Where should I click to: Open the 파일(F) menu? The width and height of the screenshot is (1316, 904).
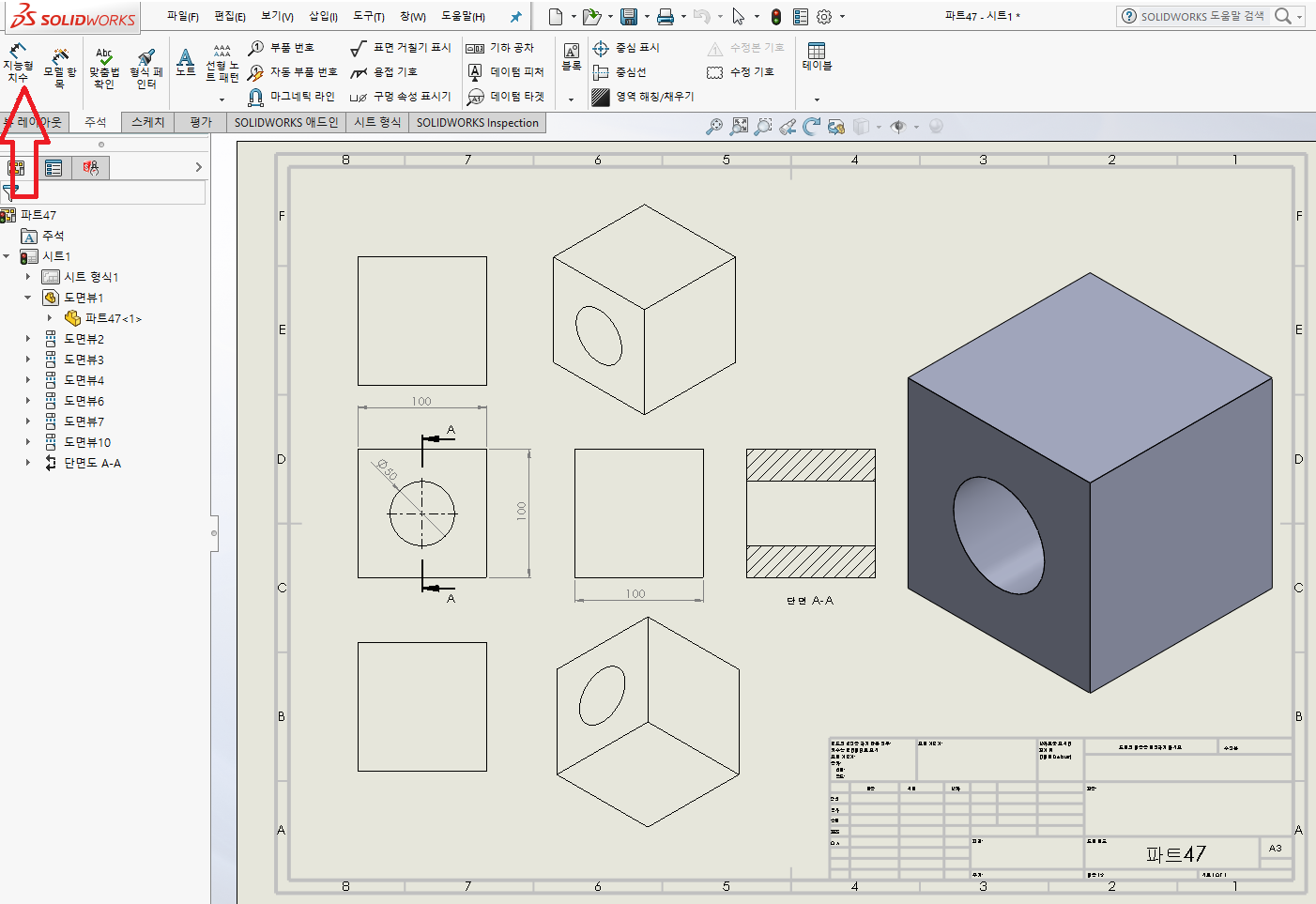pyautogui.click(x=183, y=16)
